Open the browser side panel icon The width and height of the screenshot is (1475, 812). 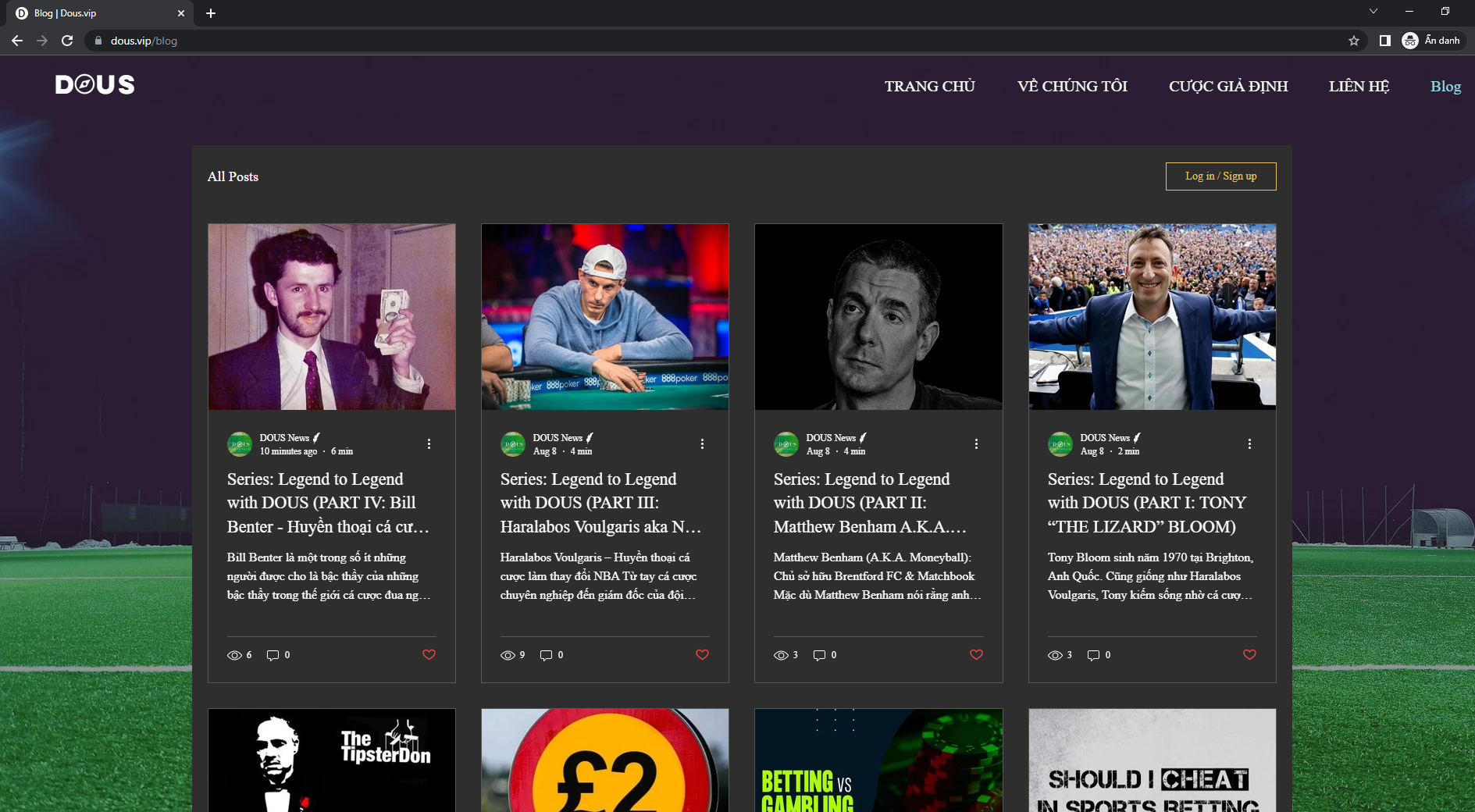click(1384, 41)
